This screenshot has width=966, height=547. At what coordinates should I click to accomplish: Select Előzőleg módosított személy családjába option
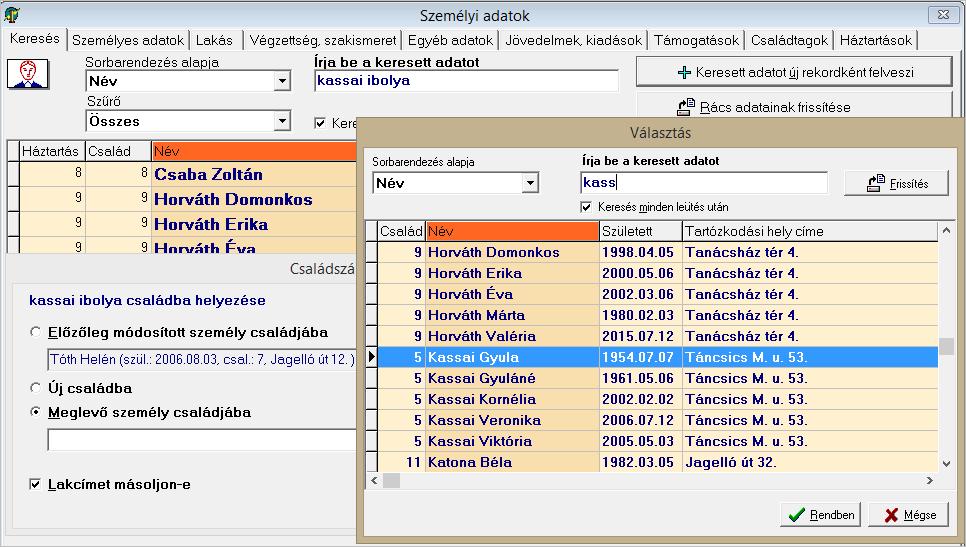(x=36, y=332)
